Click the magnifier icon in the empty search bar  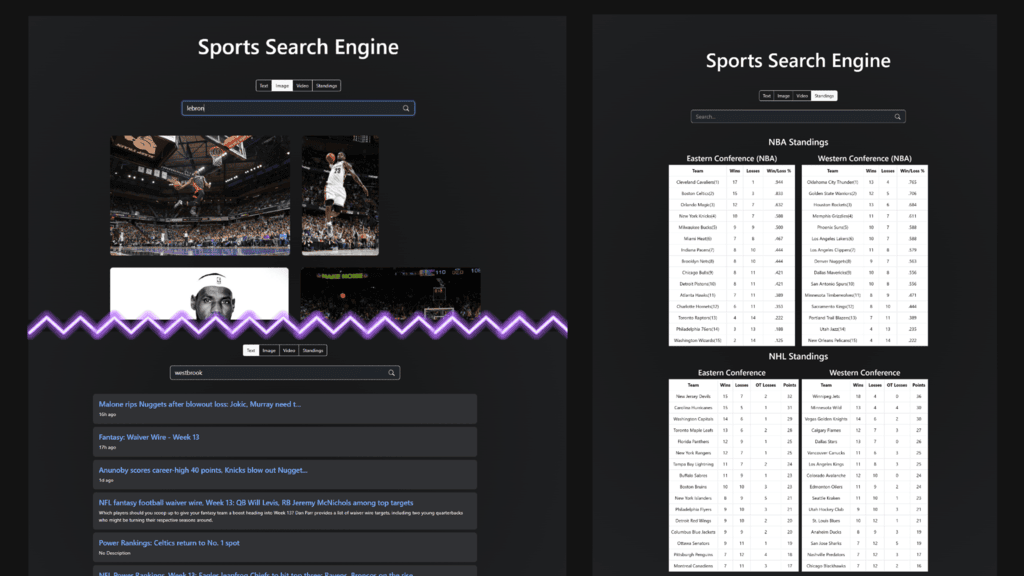[897, 117]
